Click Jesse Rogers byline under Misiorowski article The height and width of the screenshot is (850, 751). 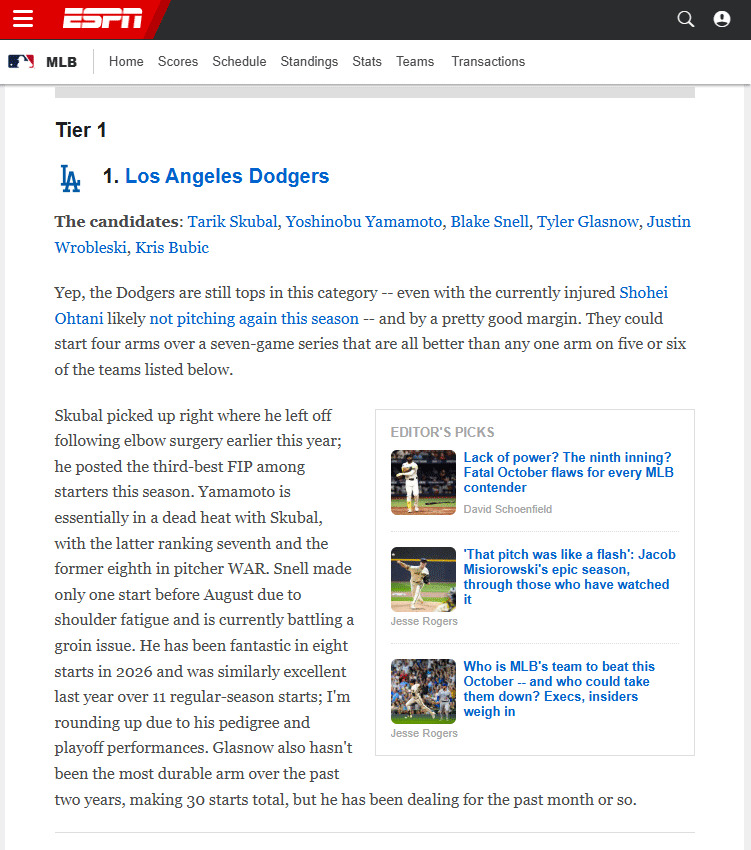(424, 621)
